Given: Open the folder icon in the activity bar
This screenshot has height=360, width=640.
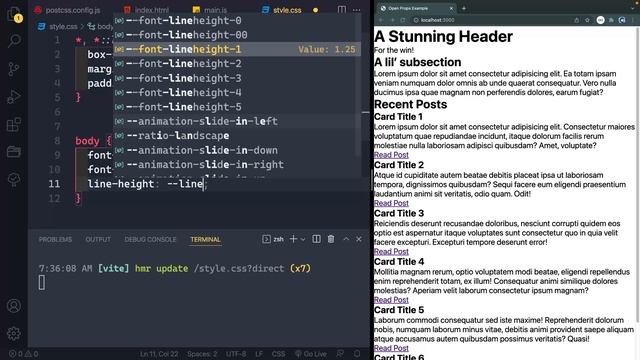Looking at the screenshot, I should point(14,152).
